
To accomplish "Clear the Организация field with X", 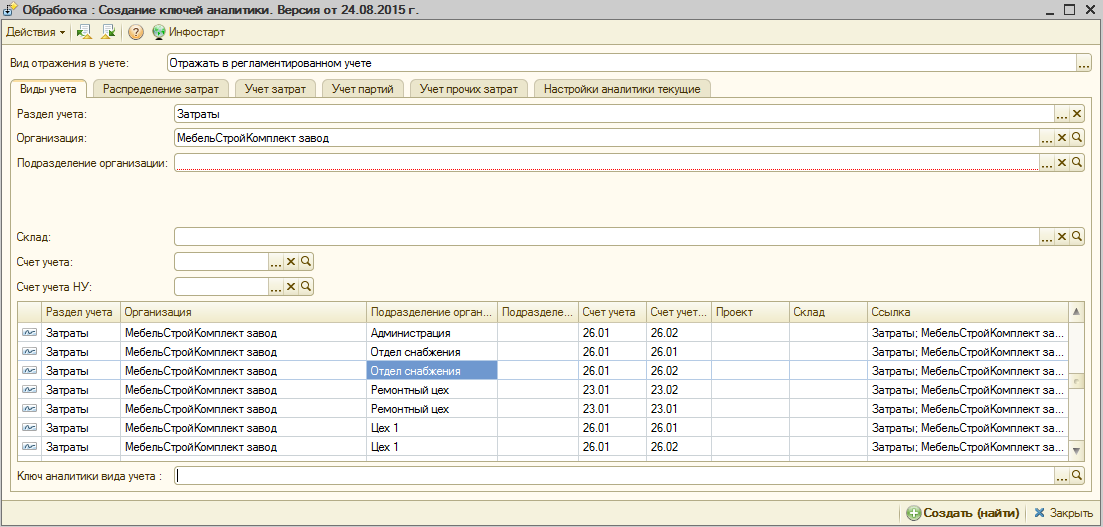I will tap(1062, 138).
